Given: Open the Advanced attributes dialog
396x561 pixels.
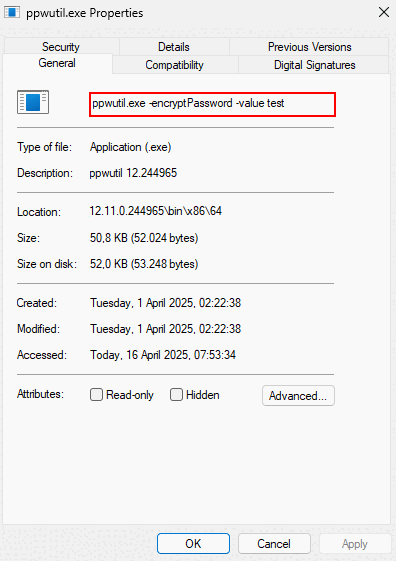Looking at the screenshot, I should [298, 396].
